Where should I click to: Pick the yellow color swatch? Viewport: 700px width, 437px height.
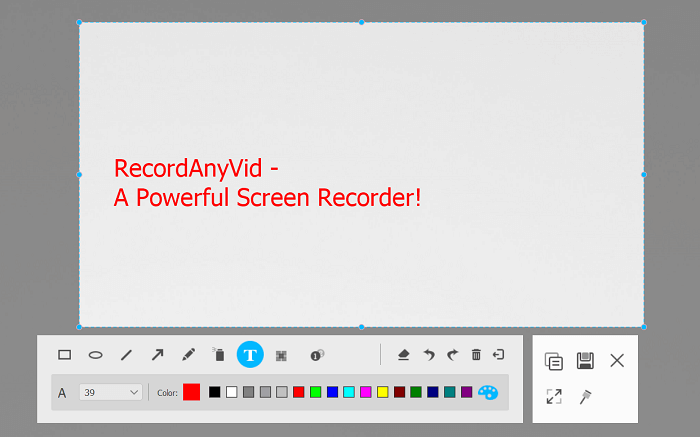pyautogui.click(x=383, y=392)
